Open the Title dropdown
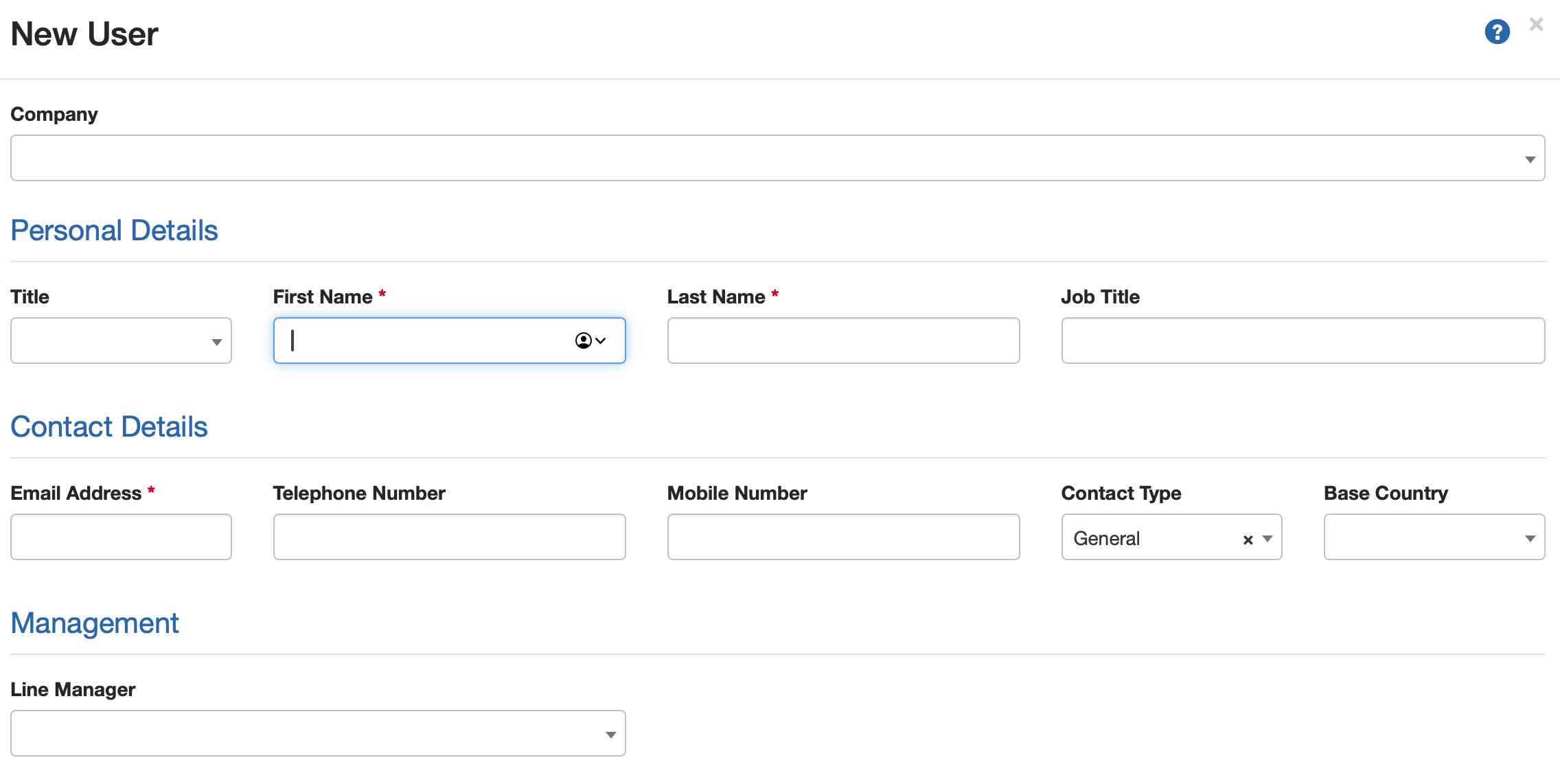The width and height of the screenshot is (1560, 784). 216,341
